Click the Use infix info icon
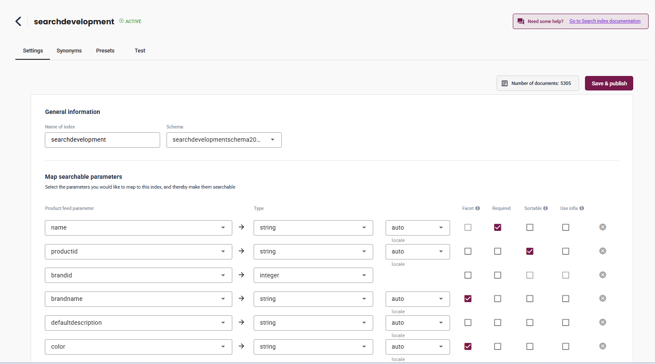 pos(582,208)
